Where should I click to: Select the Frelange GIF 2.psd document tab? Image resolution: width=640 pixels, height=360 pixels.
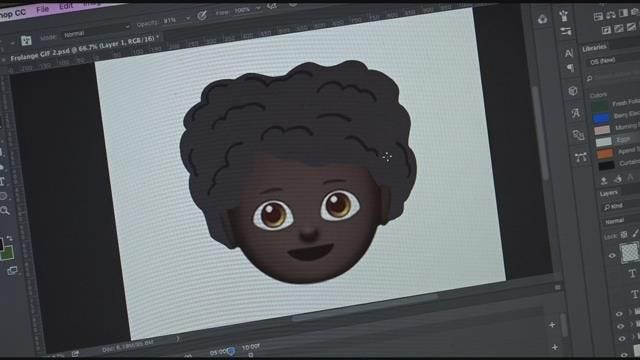(85, 49)
